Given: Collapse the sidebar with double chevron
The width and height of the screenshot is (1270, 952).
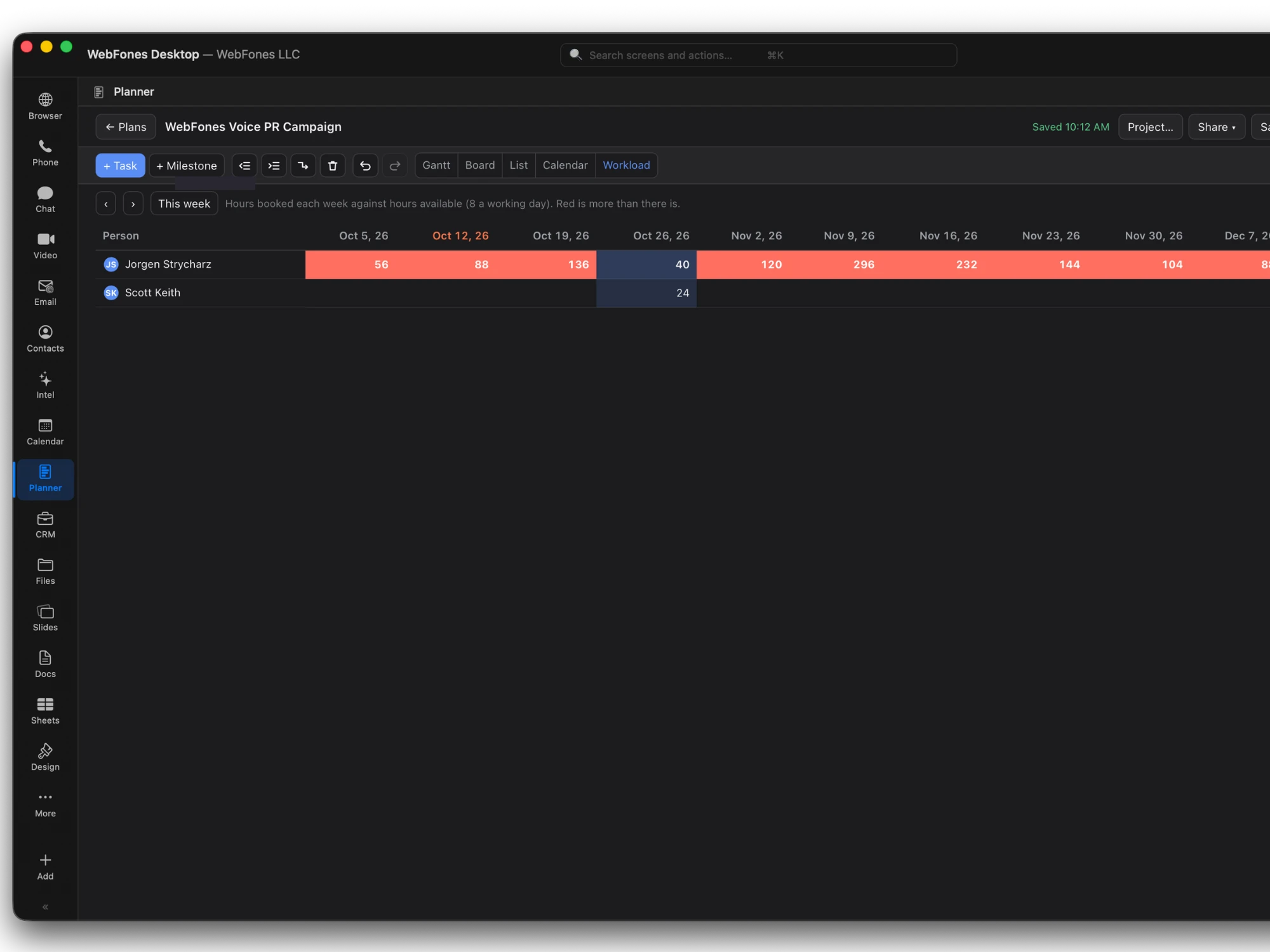Looking at the screenshot, I should 45,907.
